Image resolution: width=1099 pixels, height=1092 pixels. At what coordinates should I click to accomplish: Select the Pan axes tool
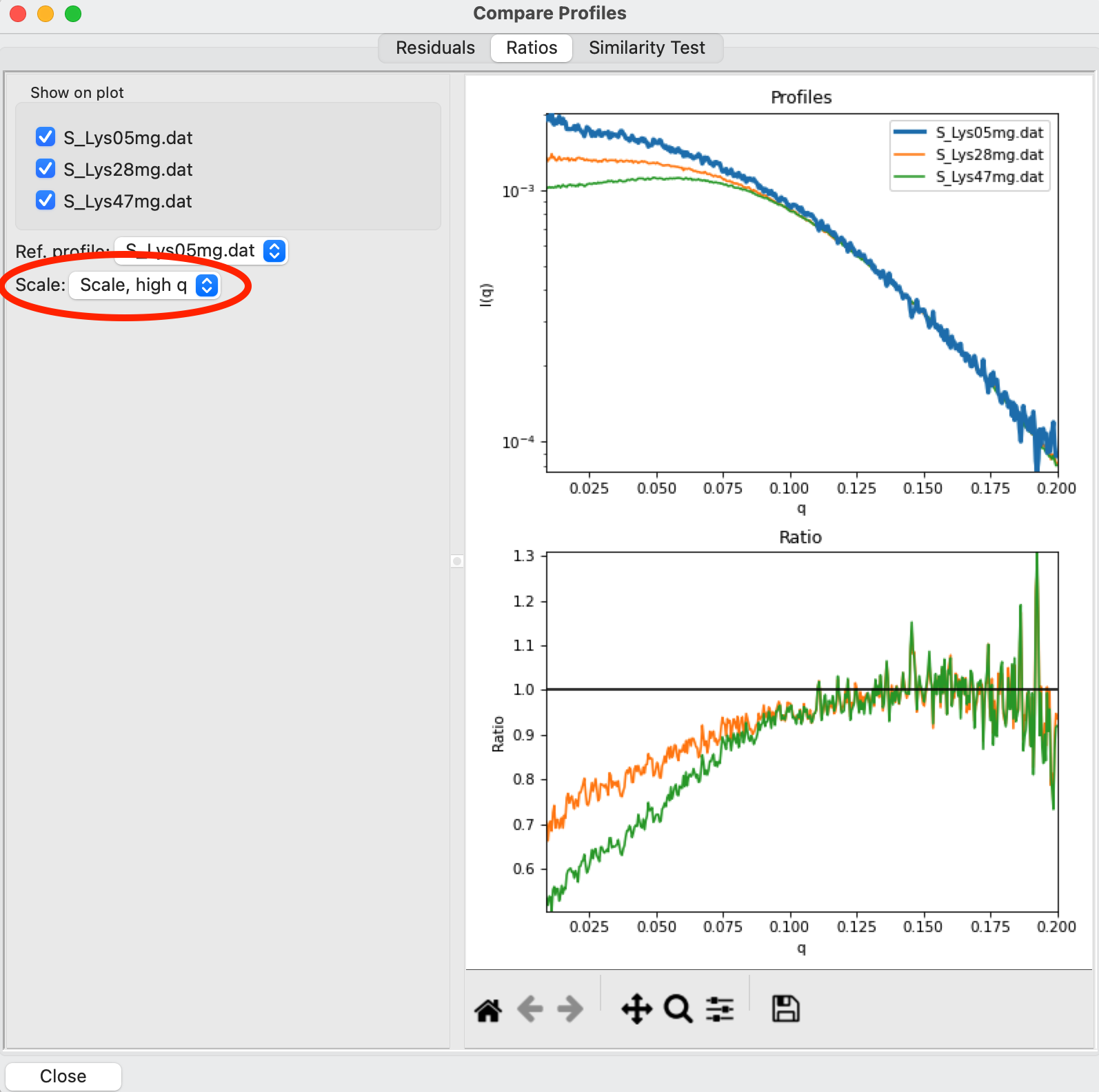coord(636,1009)
